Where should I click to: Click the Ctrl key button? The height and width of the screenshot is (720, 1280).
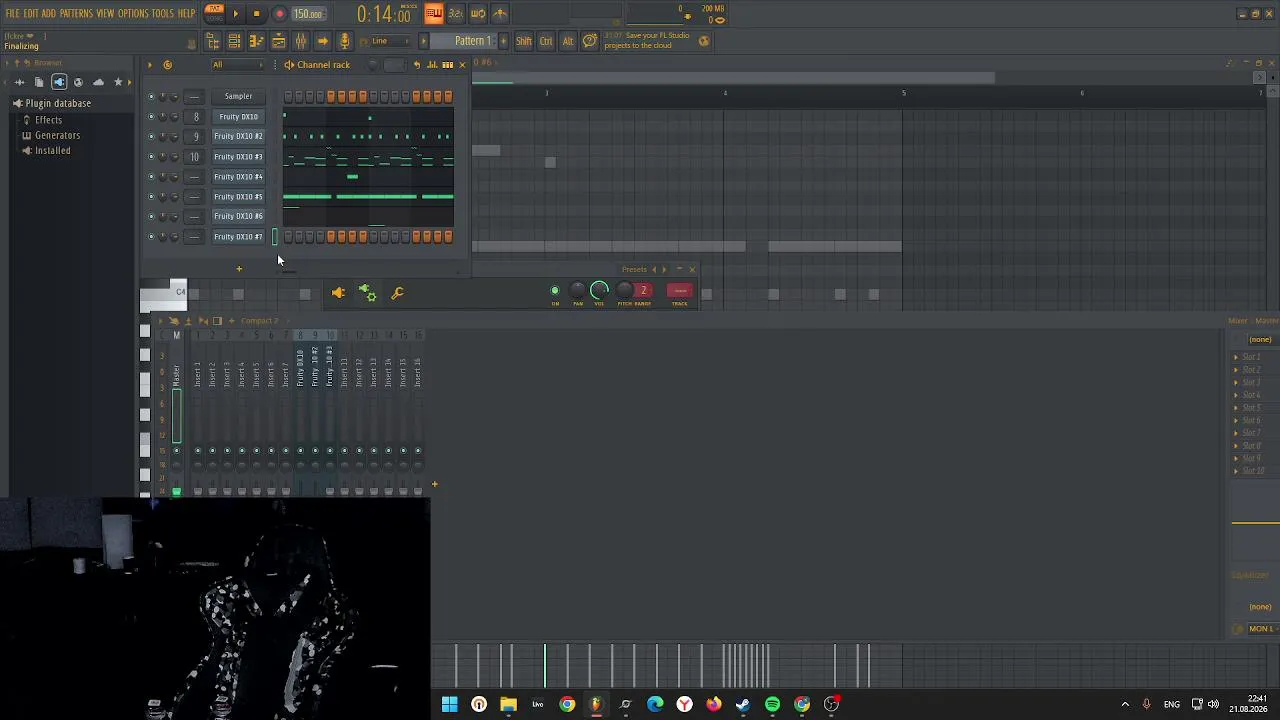pyautogui.click(x=546, y=41)
